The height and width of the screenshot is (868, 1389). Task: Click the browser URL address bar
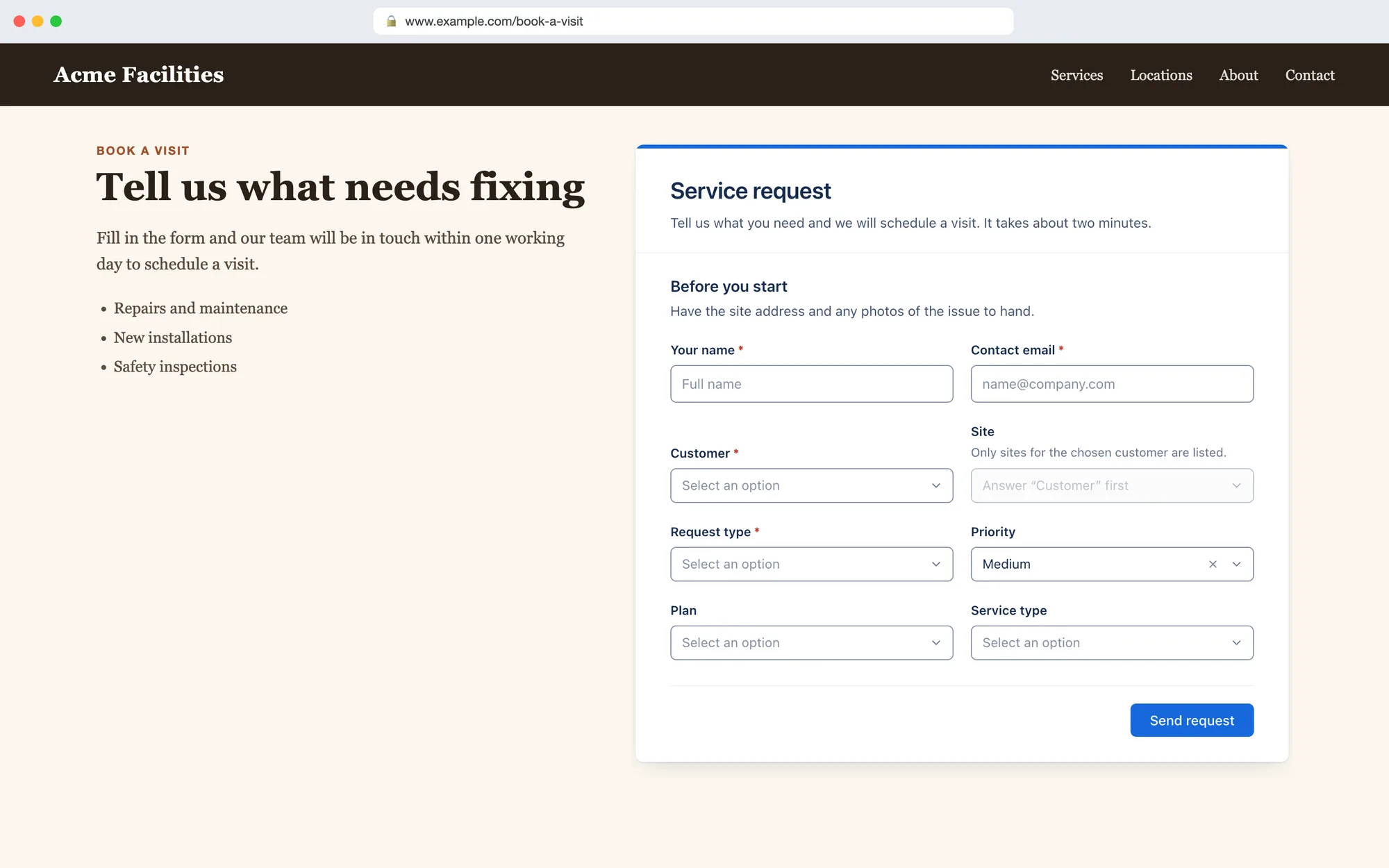click(x=693, y=22)
